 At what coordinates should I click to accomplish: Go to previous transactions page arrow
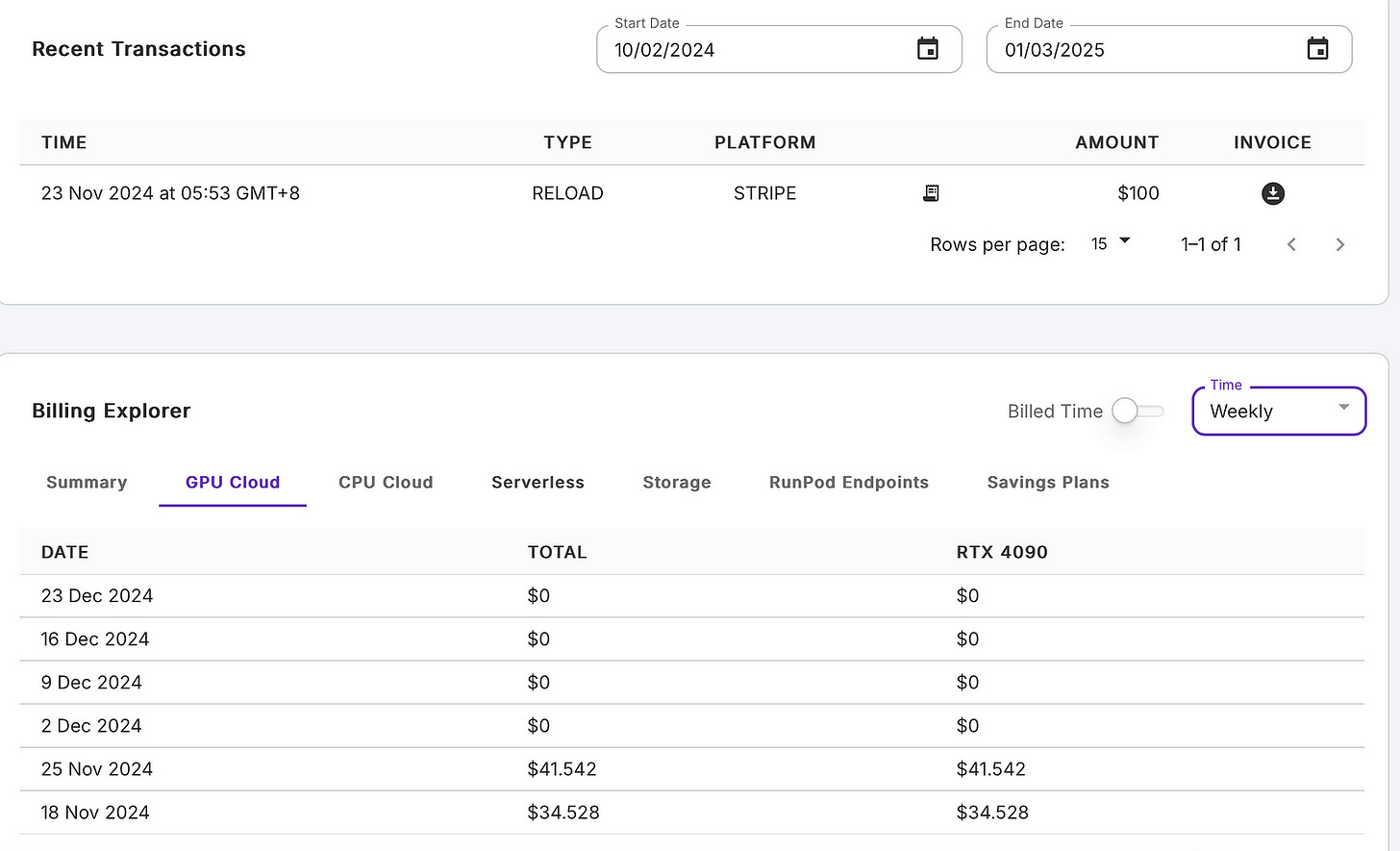point(1291,244)
